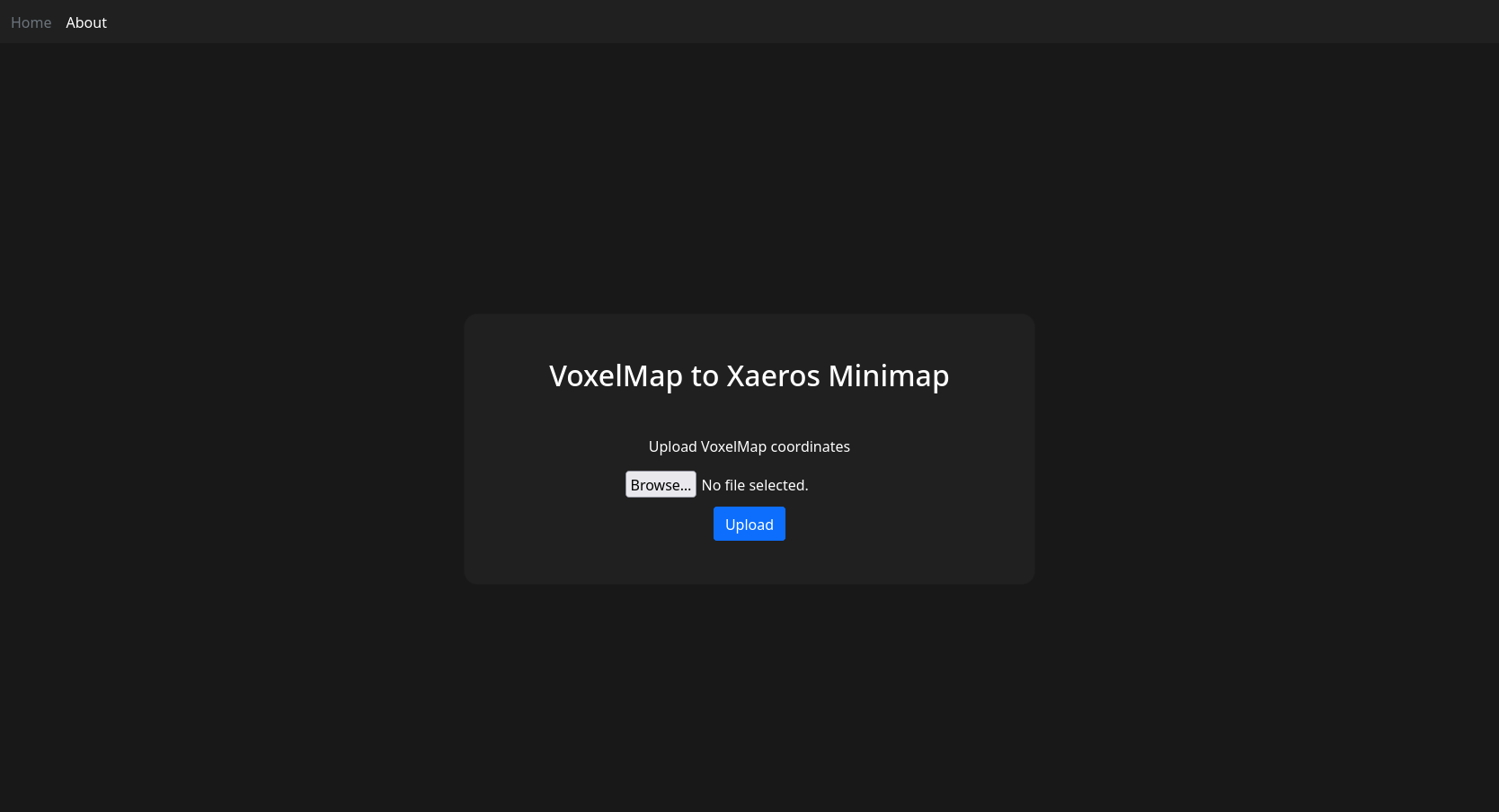Click the white About nav item

pyautogui.click(x=86, y=22)
